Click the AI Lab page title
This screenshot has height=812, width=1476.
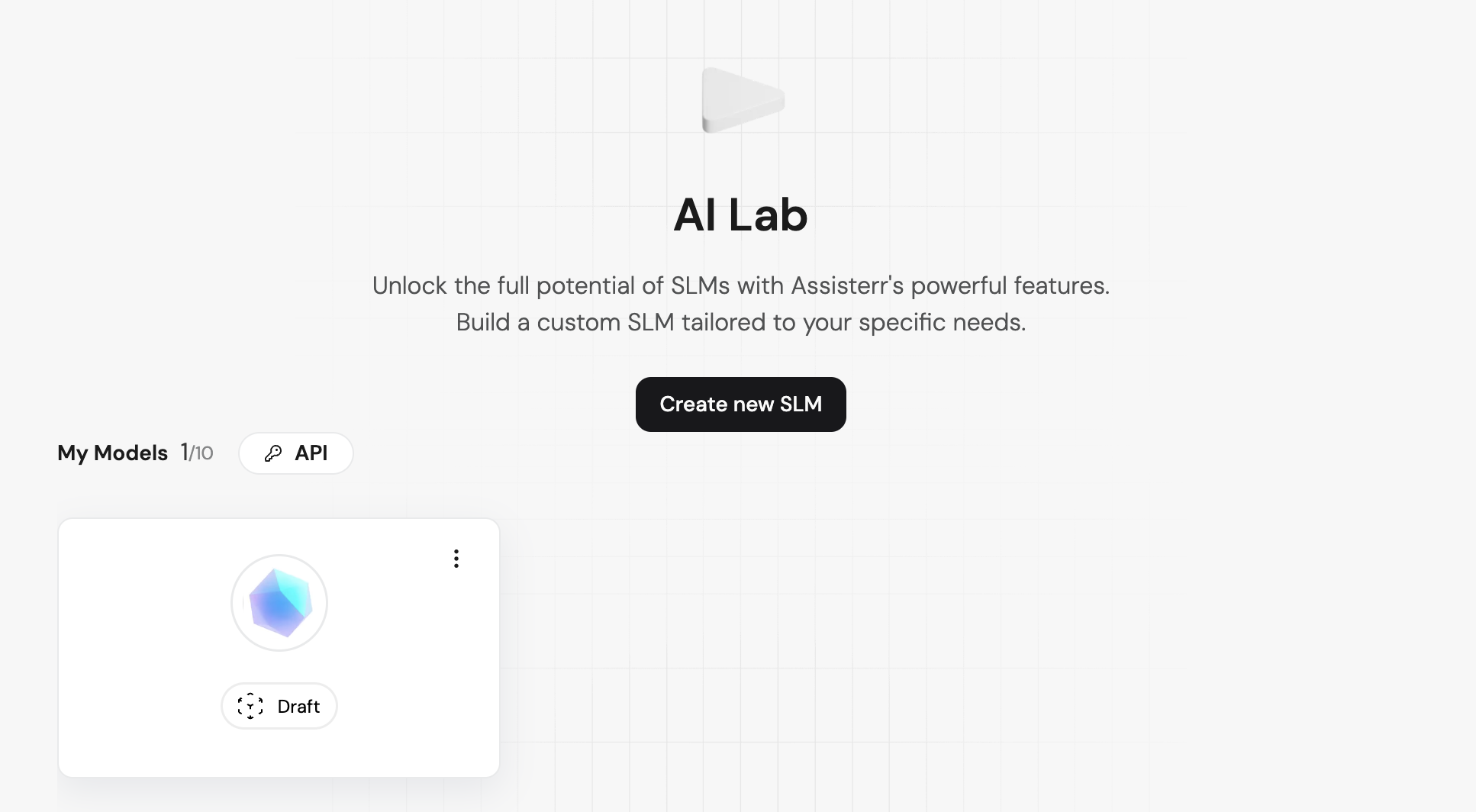coord(740,214)
